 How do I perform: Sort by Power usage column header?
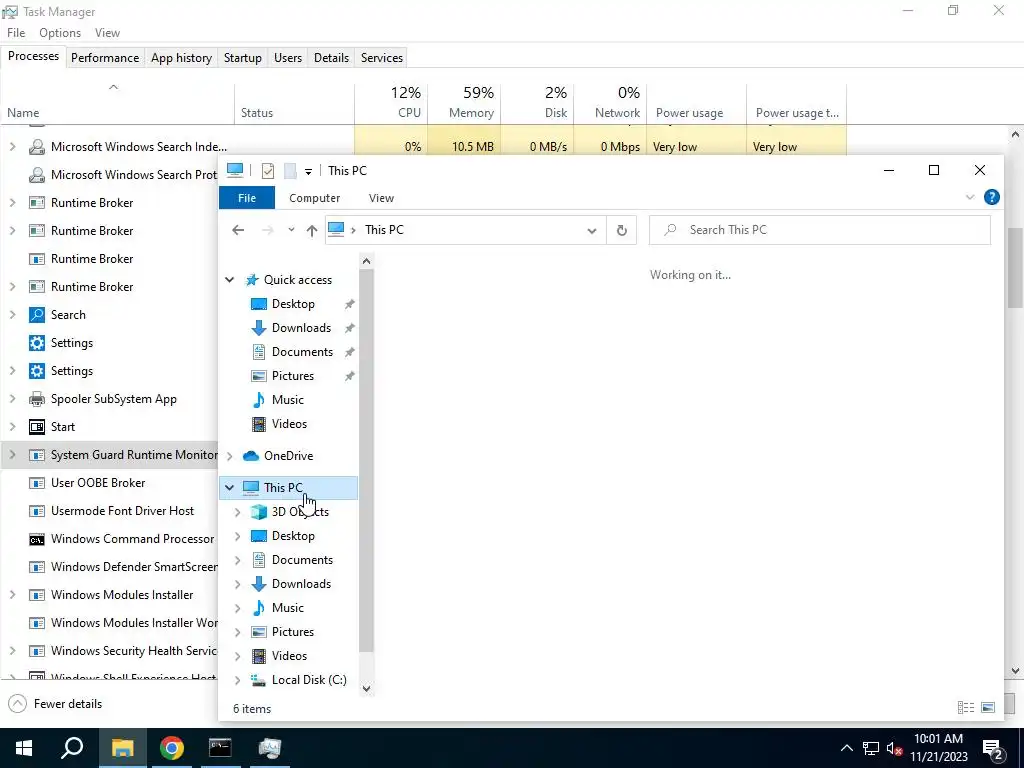point(697,103)
